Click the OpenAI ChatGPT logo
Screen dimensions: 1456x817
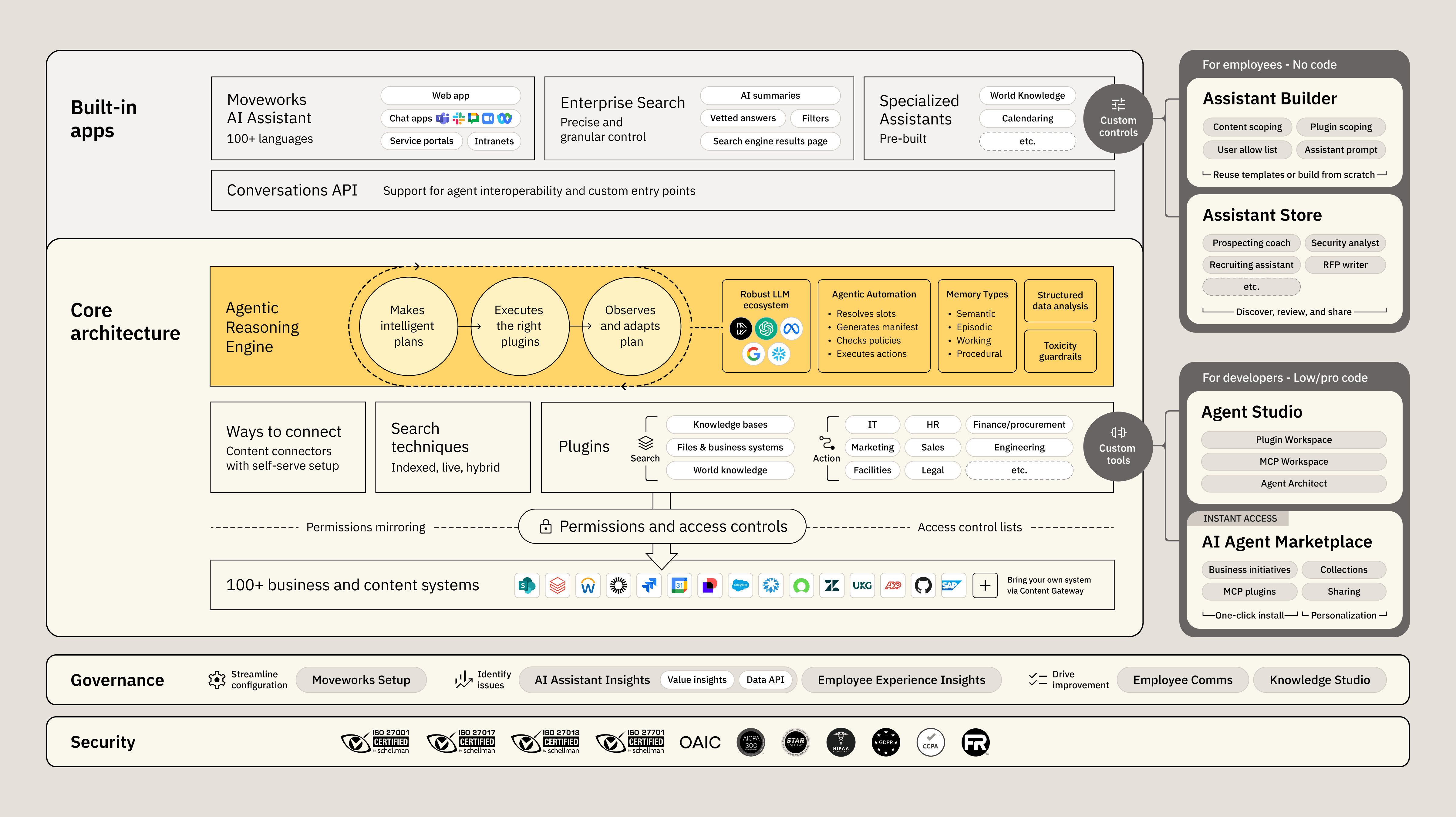tap(766, 328)
